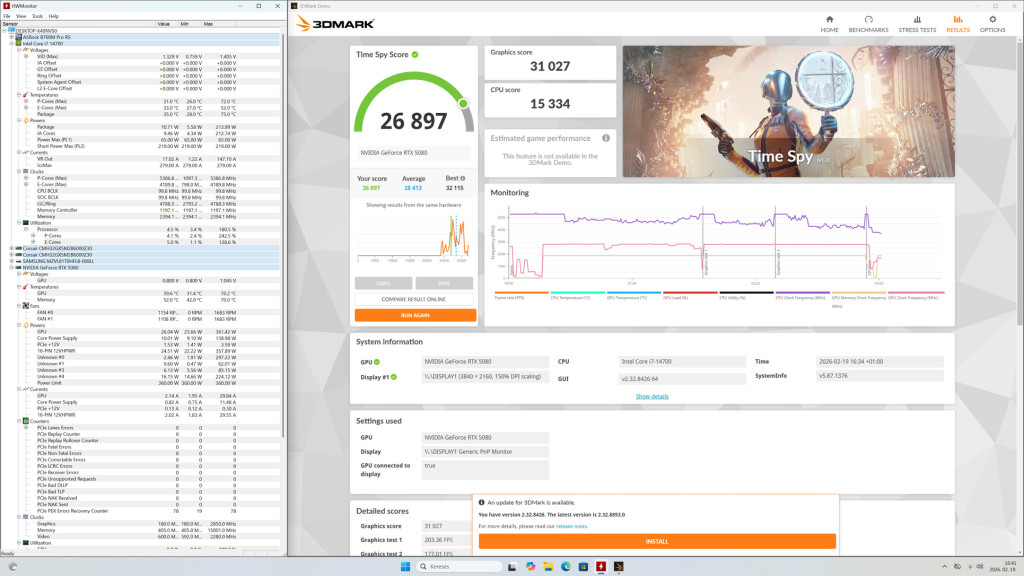Open the View menu in HWMonitor
Screen dimensions: 1024x576
pos(22,16)
